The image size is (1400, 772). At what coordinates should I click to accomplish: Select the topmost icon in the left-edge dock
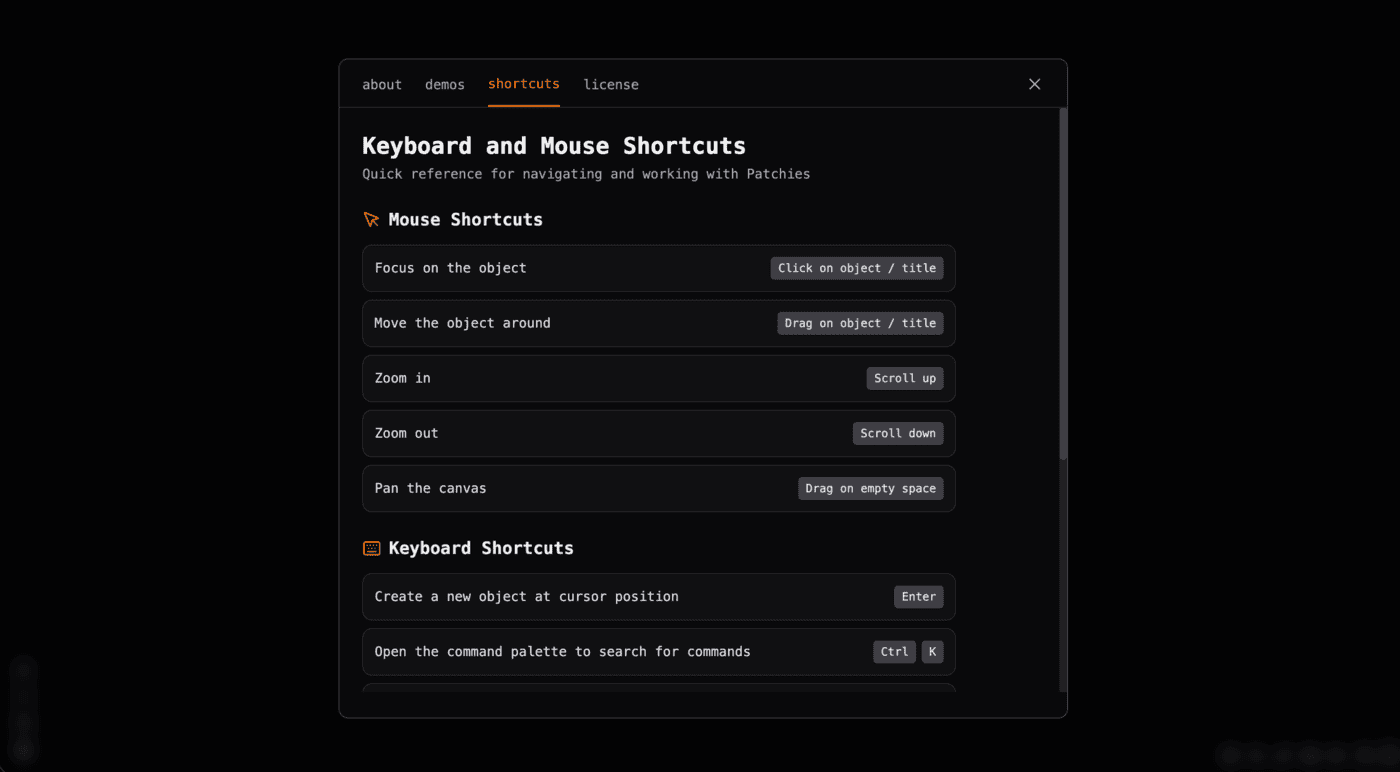coord(23,669)
